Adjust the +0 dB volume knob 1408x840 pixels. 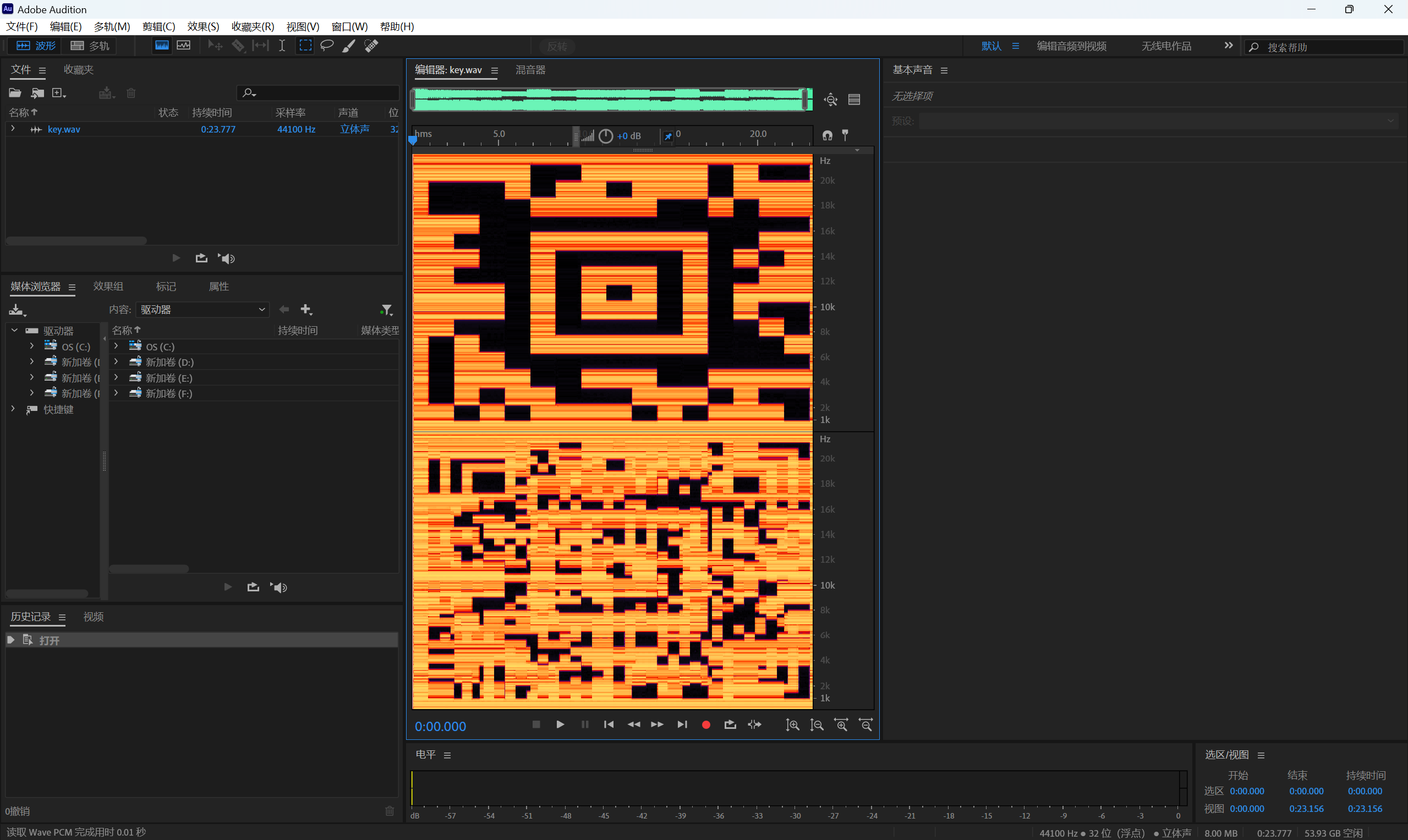(x=606, y=136)
